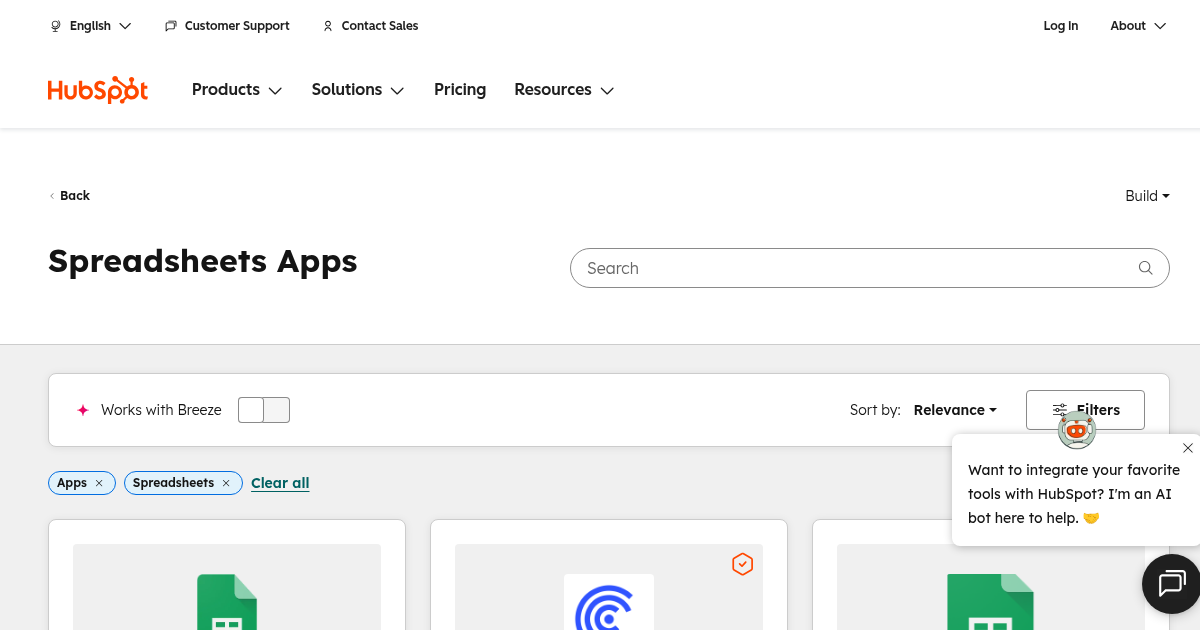Go to the Pricing page

pyautogui.click(x=460, y=90)
